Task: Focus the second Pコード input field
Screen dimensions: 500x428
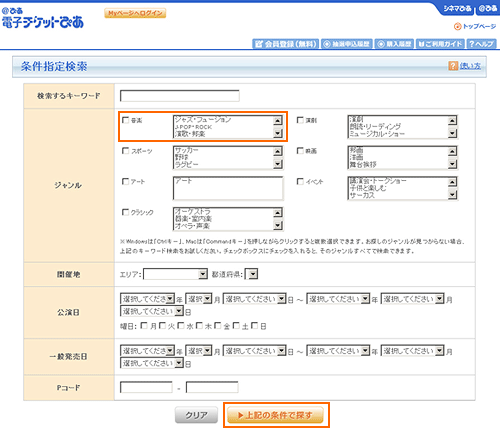Action: point(212,387)
